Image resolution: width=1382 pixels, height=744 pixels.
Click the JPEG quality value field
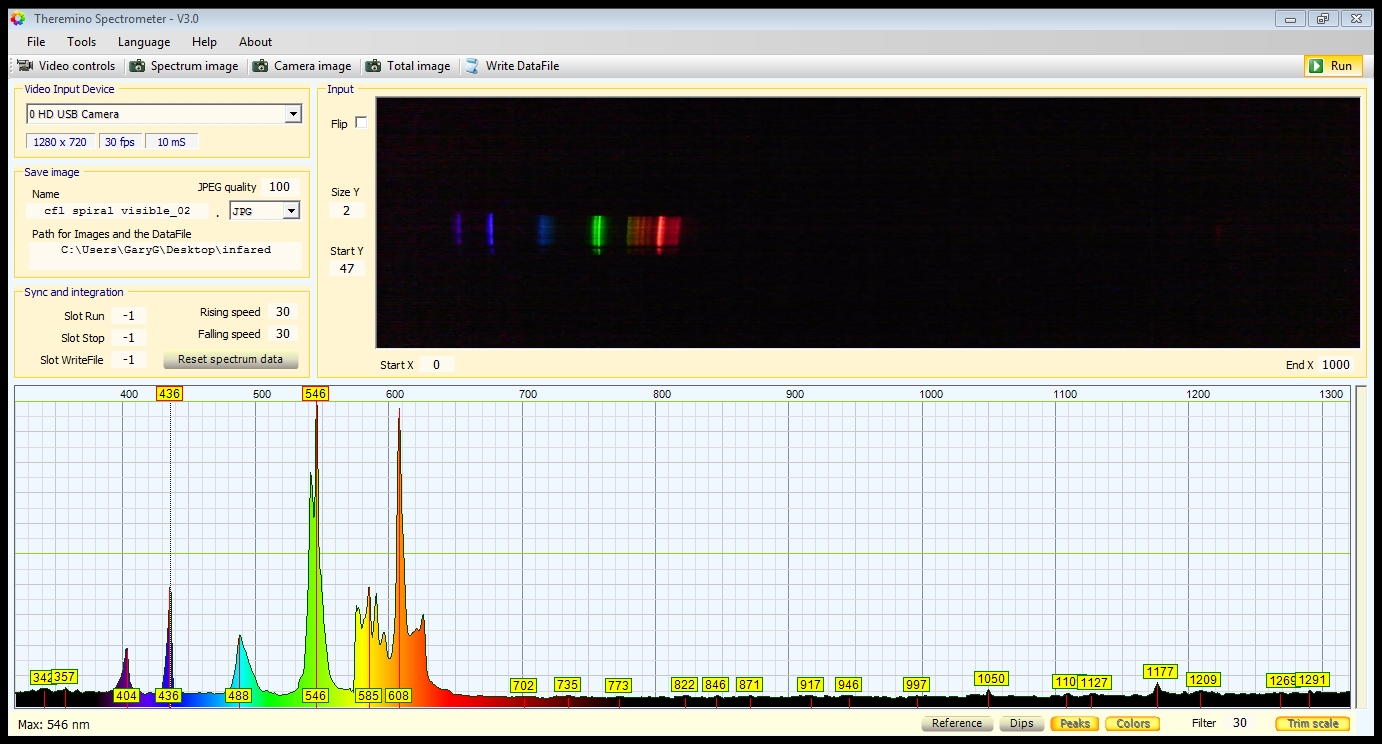point(279,187)
